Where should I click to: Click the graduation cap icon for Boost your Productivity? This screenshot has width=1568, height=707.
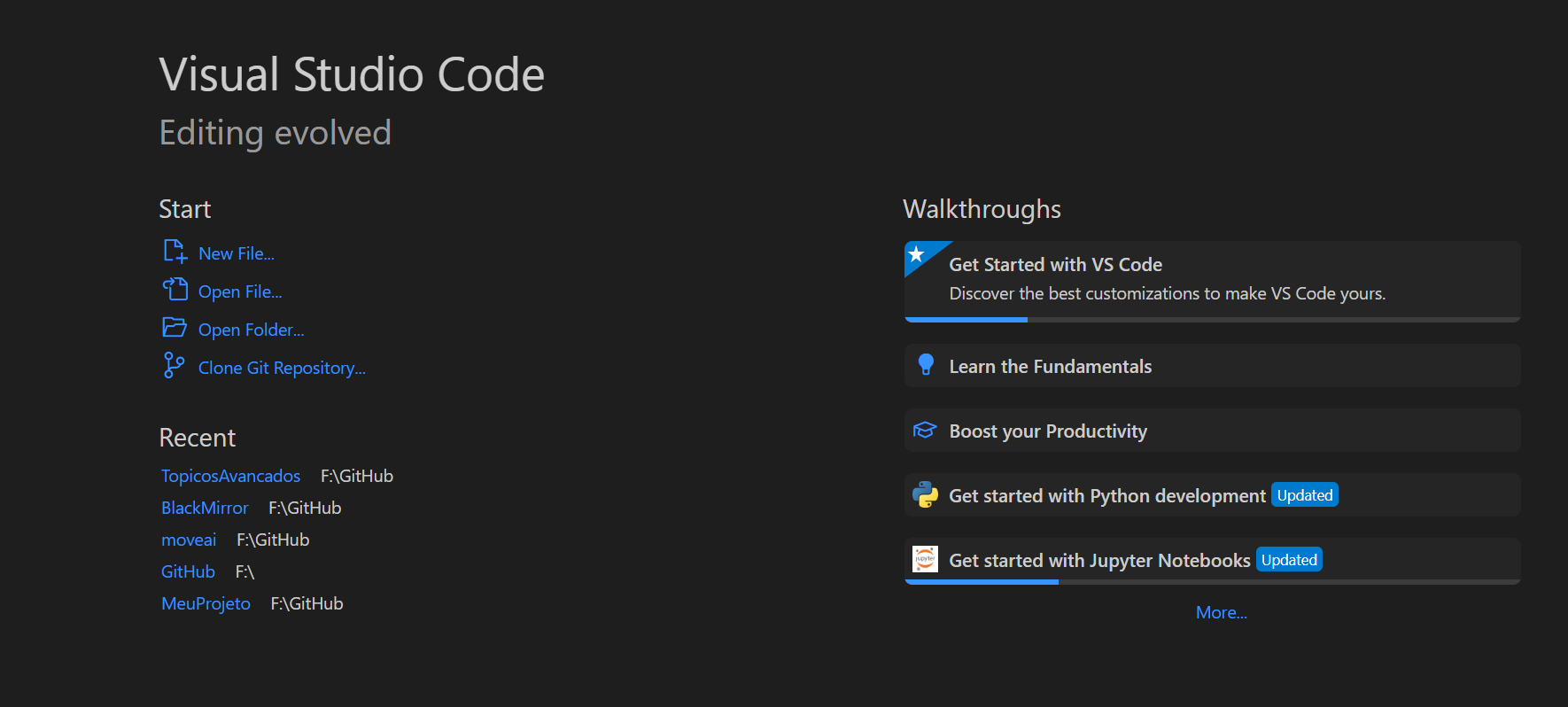925,431
